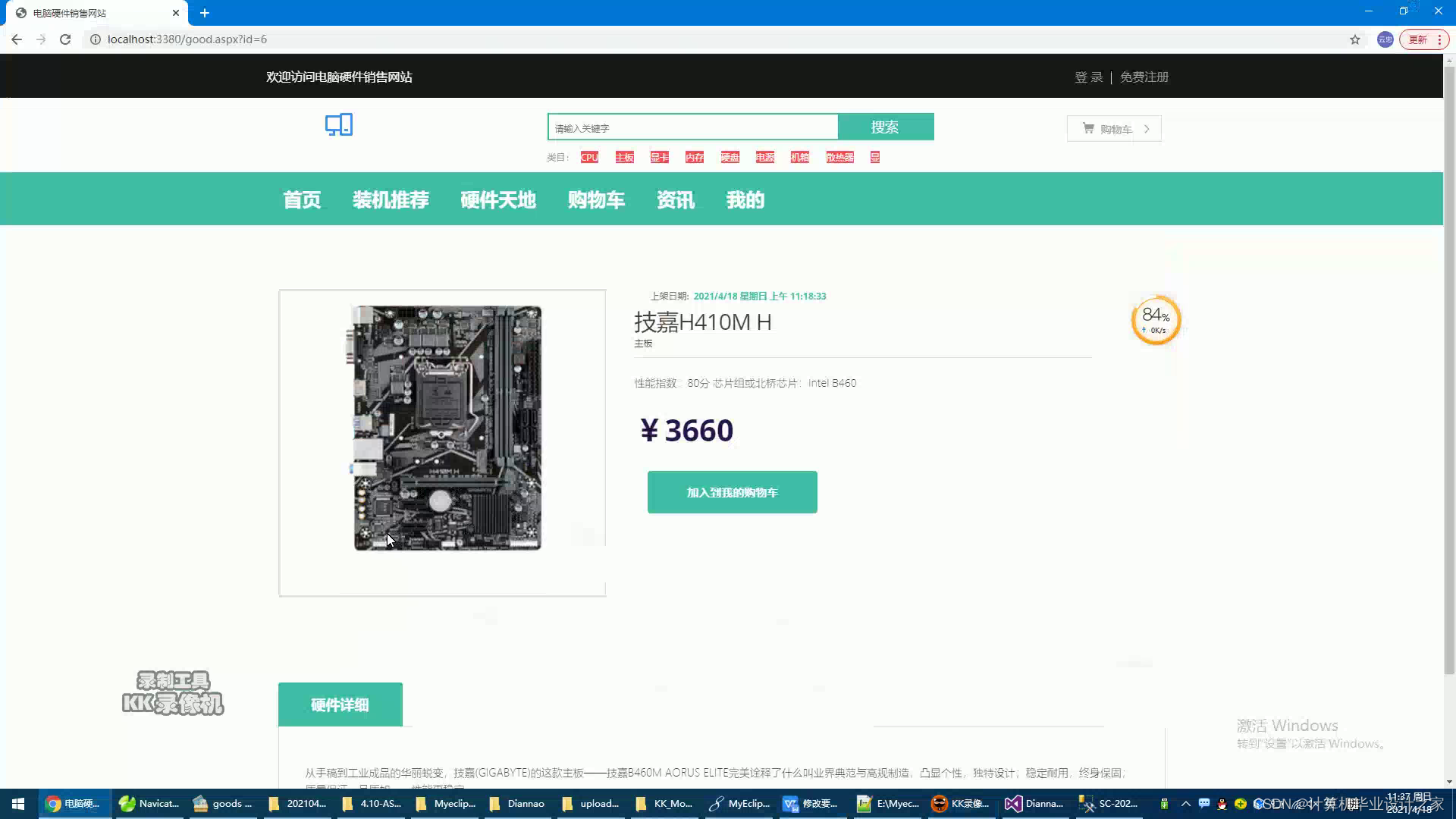The image size is (1456, 819).
Task: Close the 电脑硬件销售网站 browser tab
Action: click(x=176, y=13)
